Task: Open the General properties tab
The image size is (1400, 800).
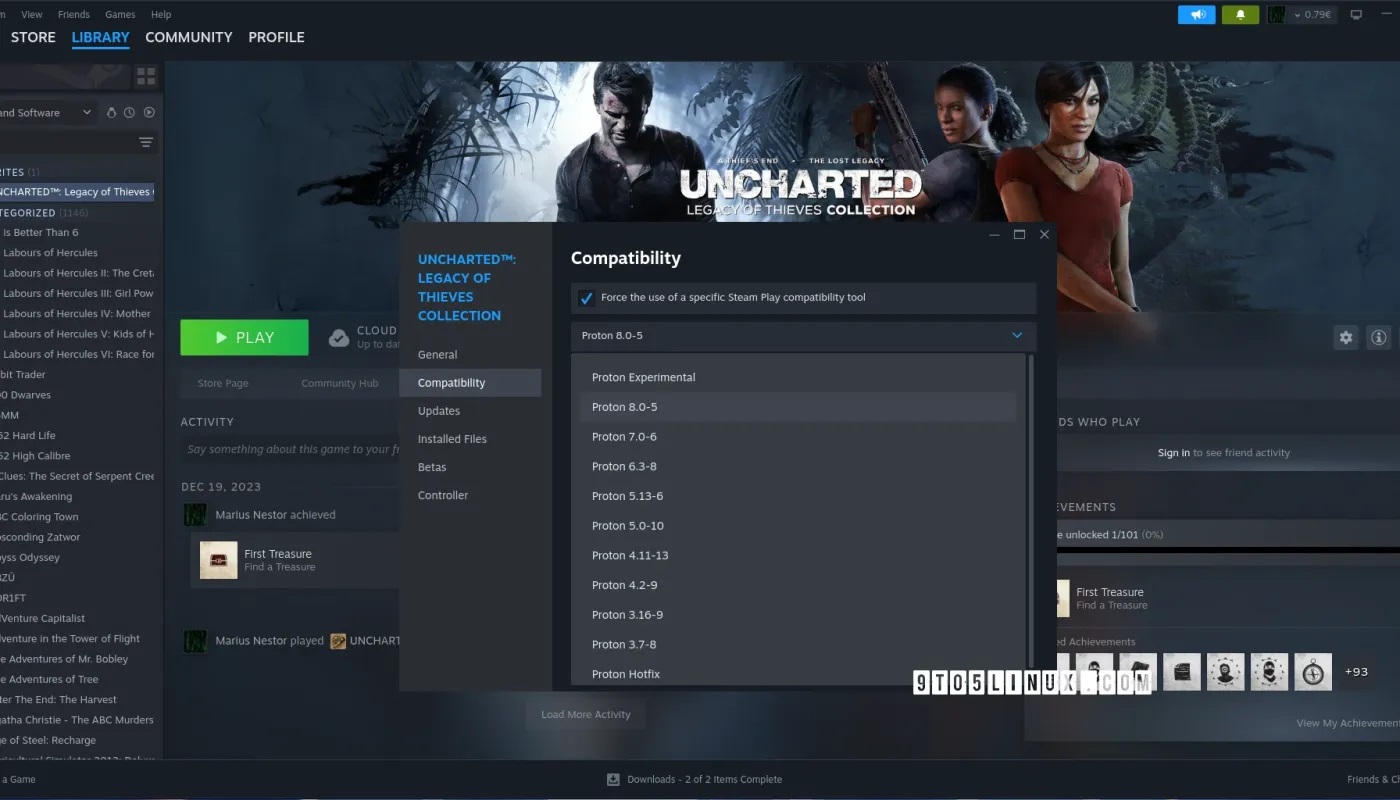Action: coord(470,355)
